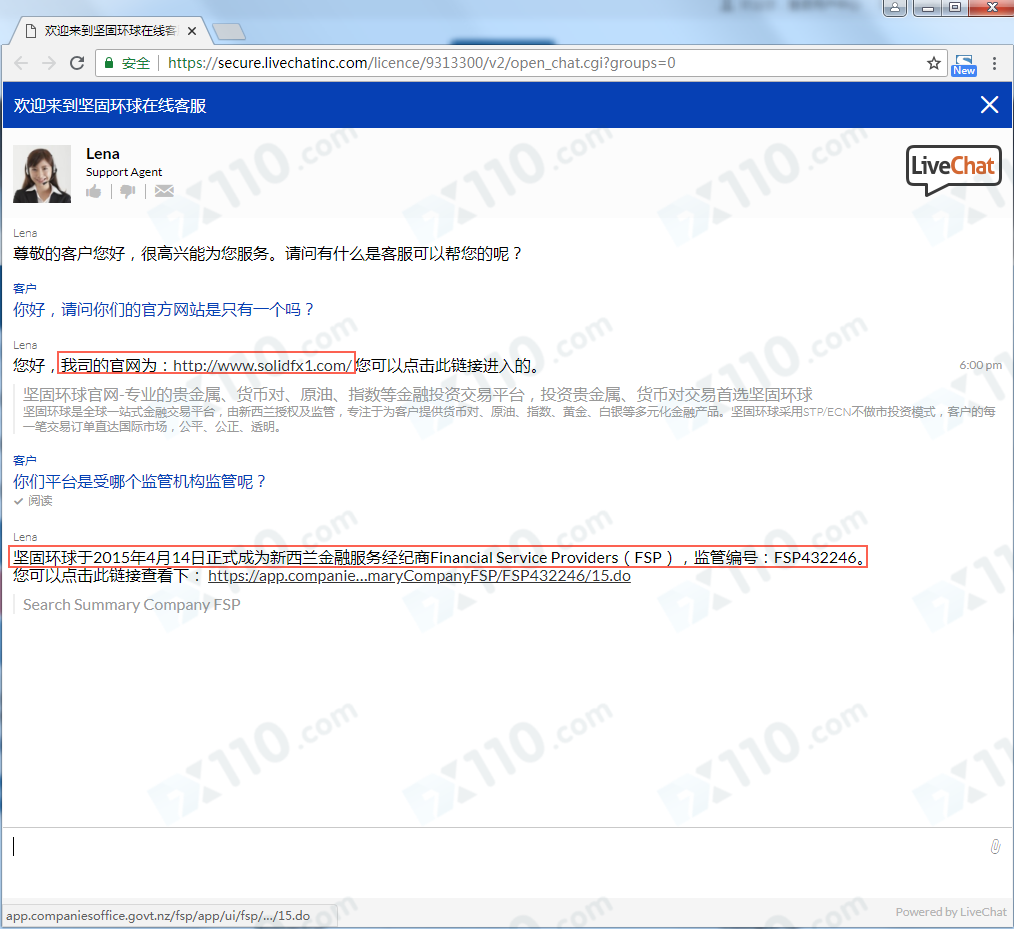This screenshot has width=1014, height=929.
Task: Click the paperclip attach file icon
Action: [x=995, y=847]
